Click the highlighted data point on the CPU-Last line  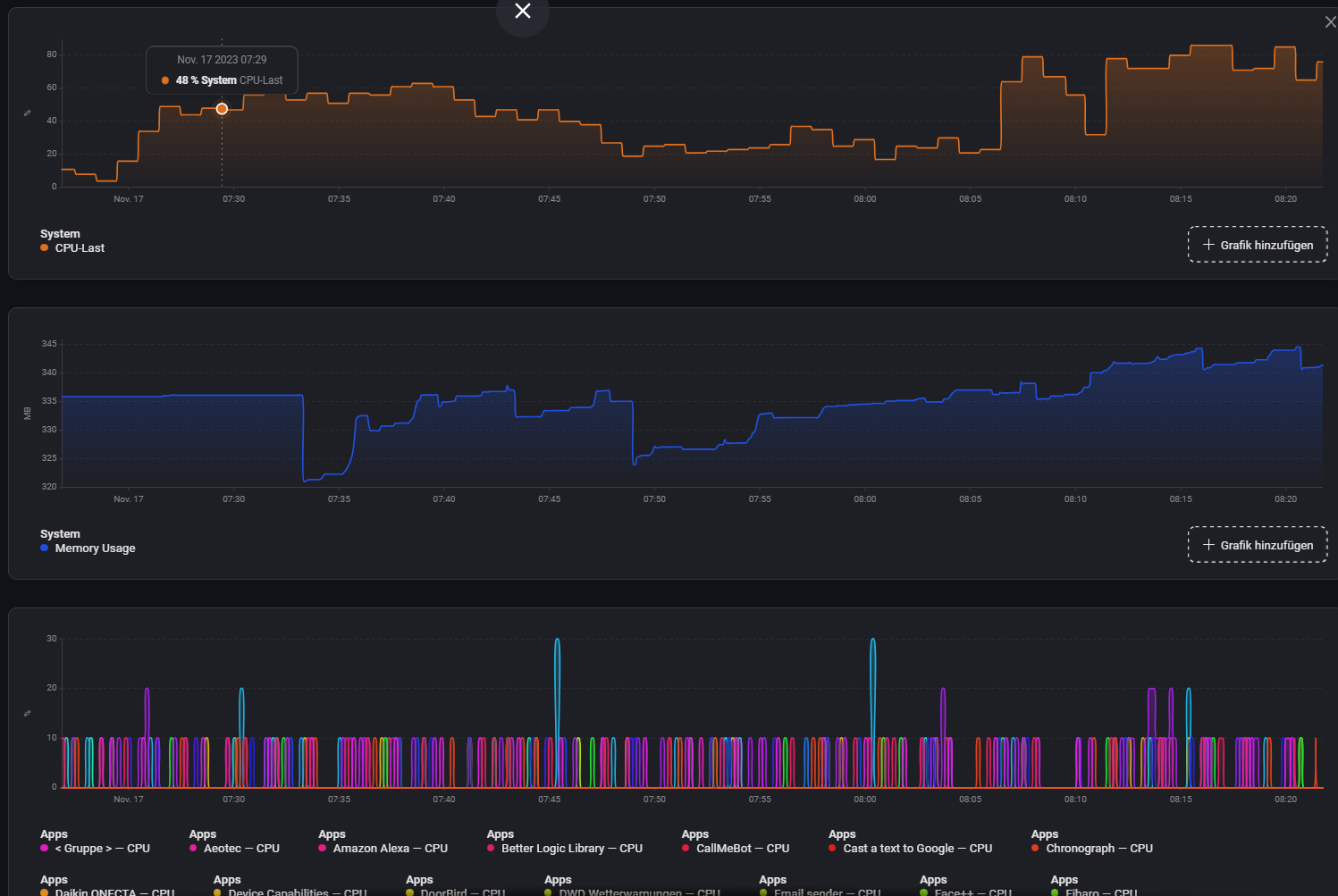(222, 109)
